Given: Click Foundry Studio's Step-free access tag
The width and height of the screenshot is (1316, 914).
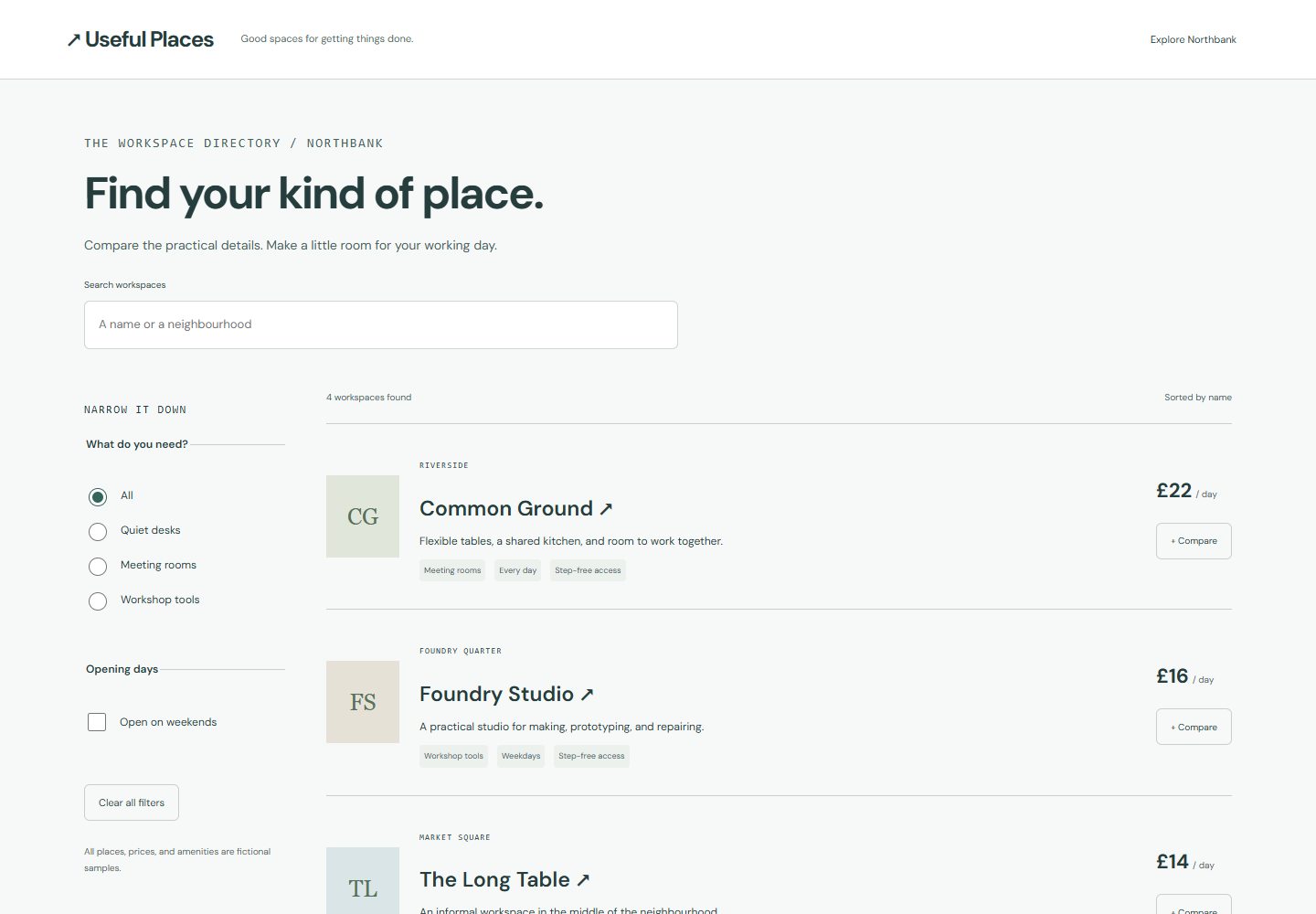Looking at the screenshot, I should (x=591, y=756).
